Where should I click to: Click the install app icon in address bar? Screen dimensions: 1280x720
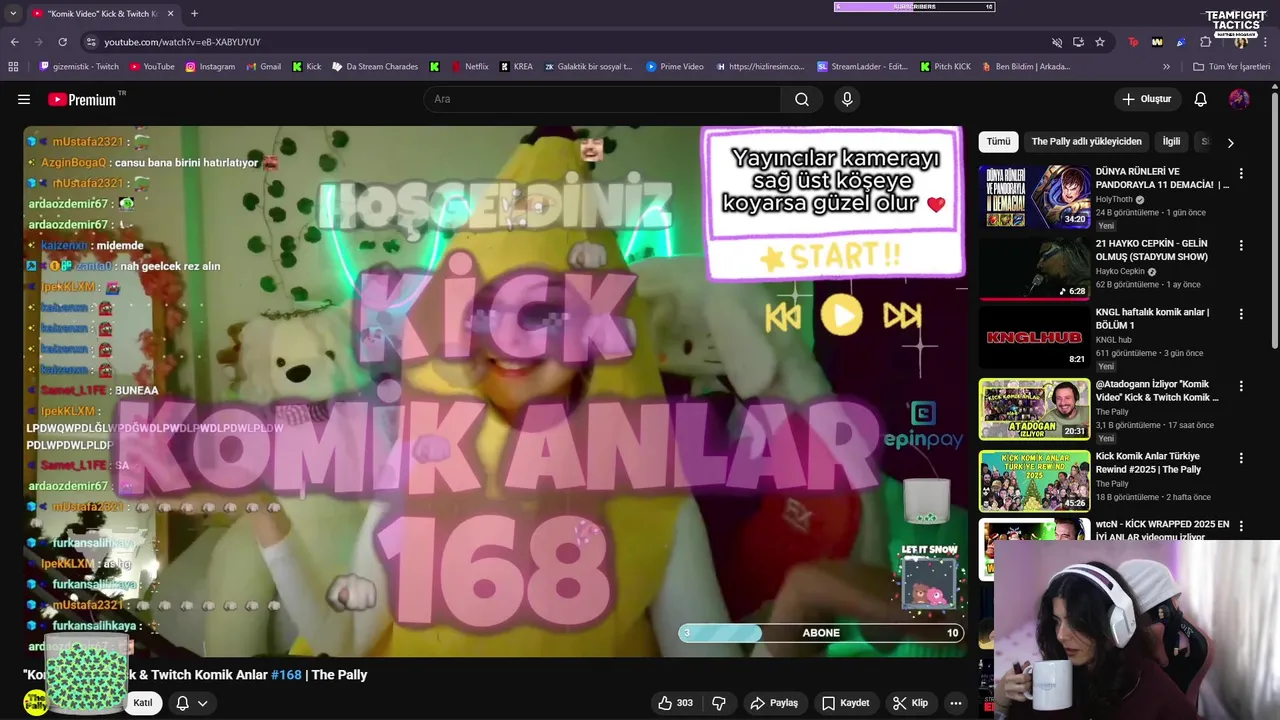[x=1078, y=42]
